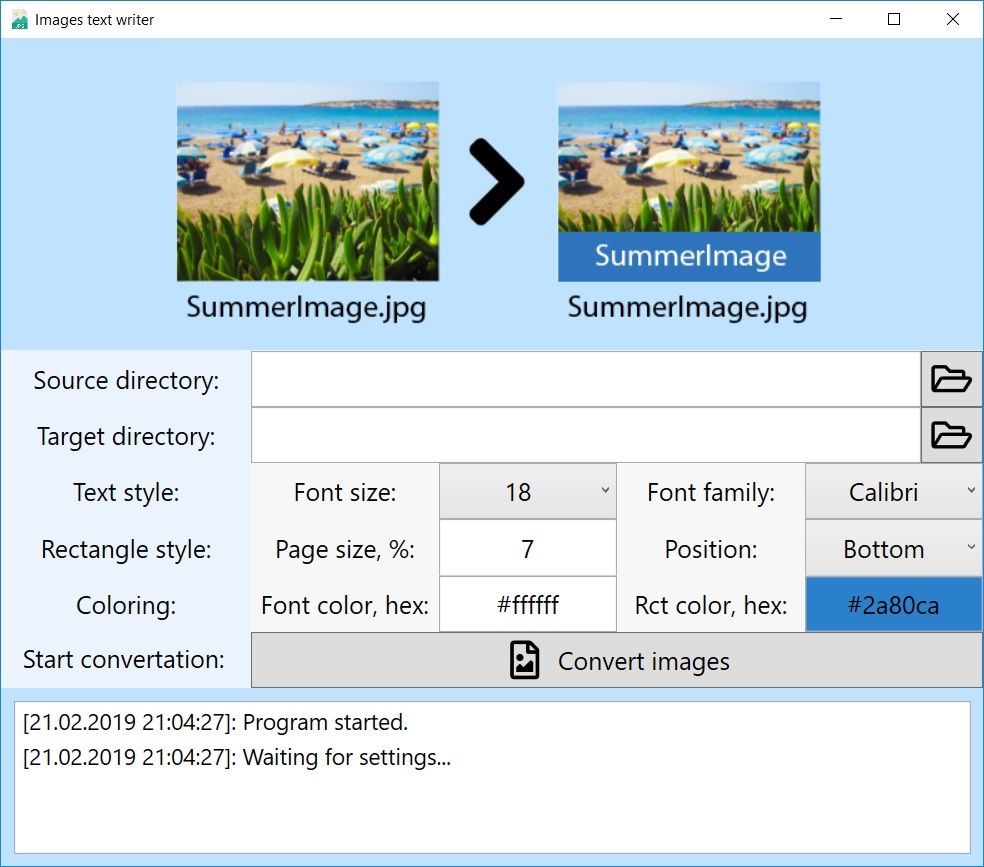The image size is (984, 867).
Task: Expand the Font family Calibri dropdown
Action: [893, 492]
